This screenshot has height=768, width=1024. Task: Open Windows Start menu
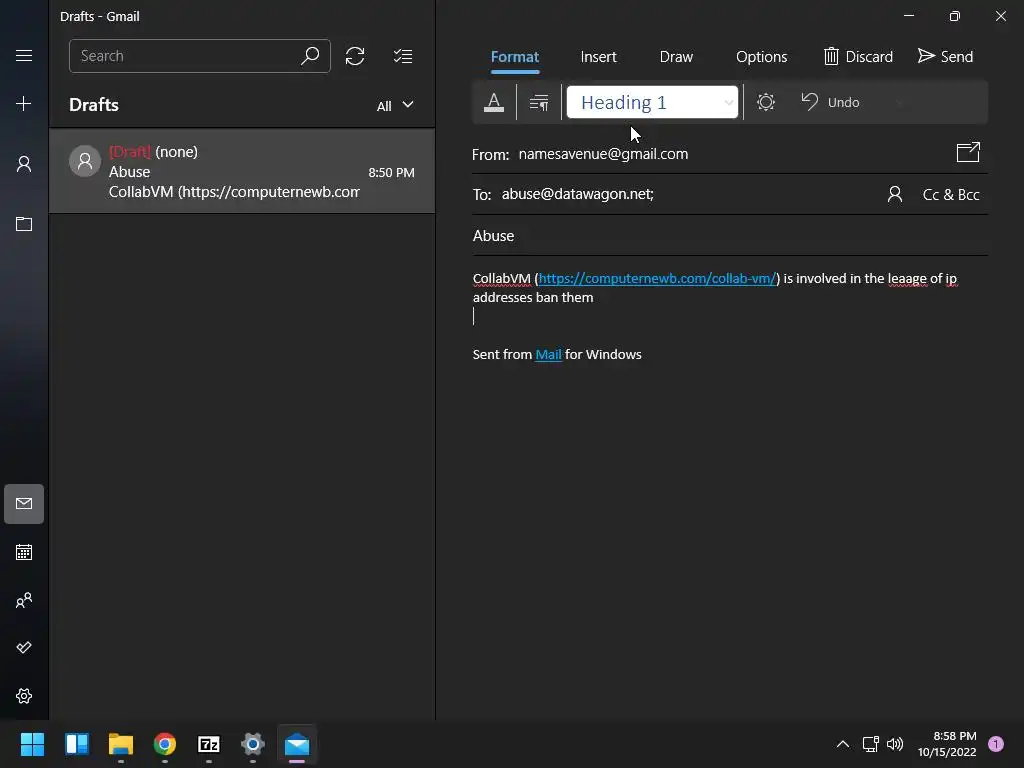pyautogui.click(x=32, y=744)
